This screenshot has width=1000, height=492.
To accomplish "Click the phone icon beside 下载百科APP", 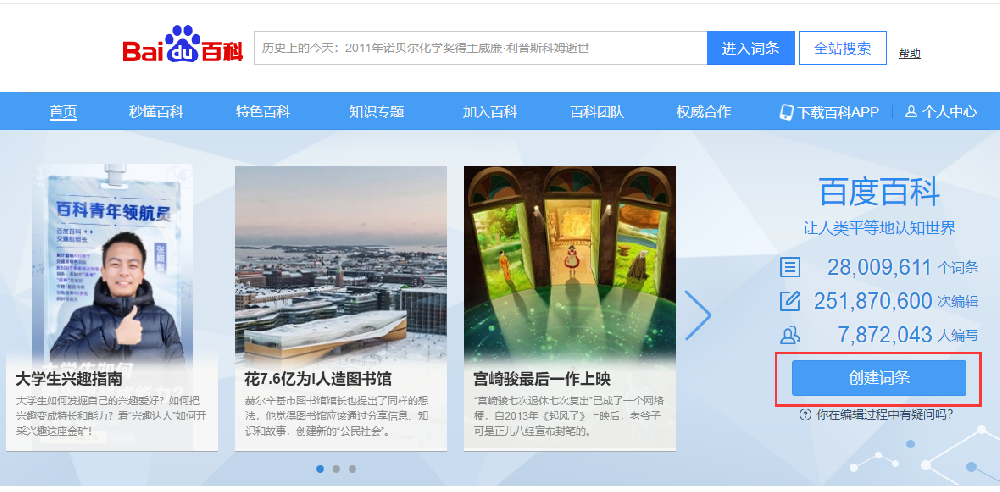I will 786,112.
